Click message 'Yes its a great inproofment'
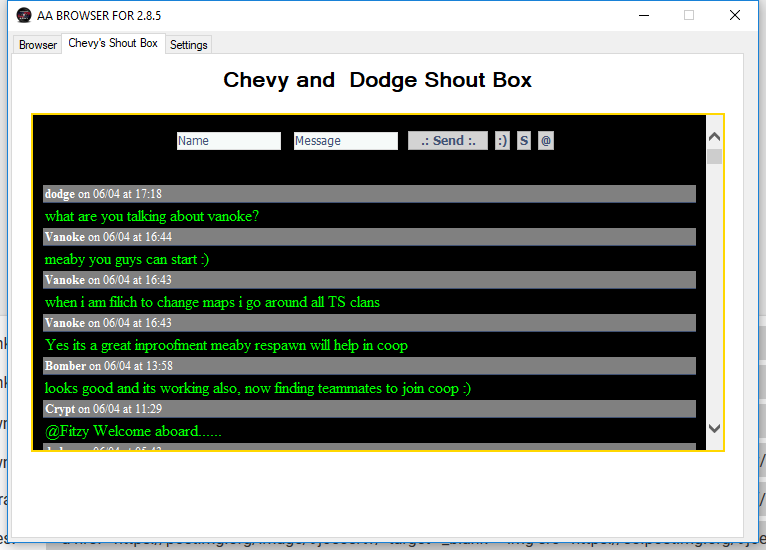 [x=226, y=345]
